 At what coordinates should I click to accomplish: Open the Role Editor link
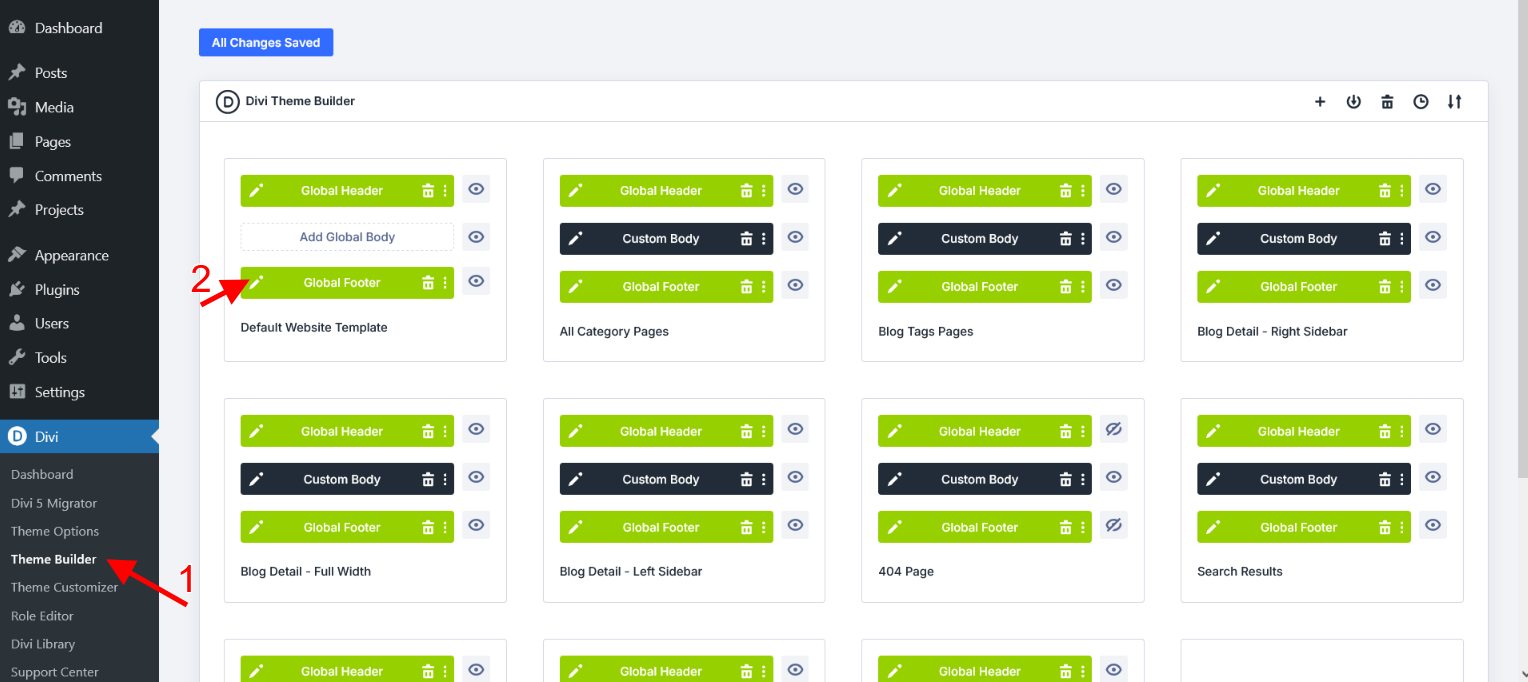tap(42, 616)
